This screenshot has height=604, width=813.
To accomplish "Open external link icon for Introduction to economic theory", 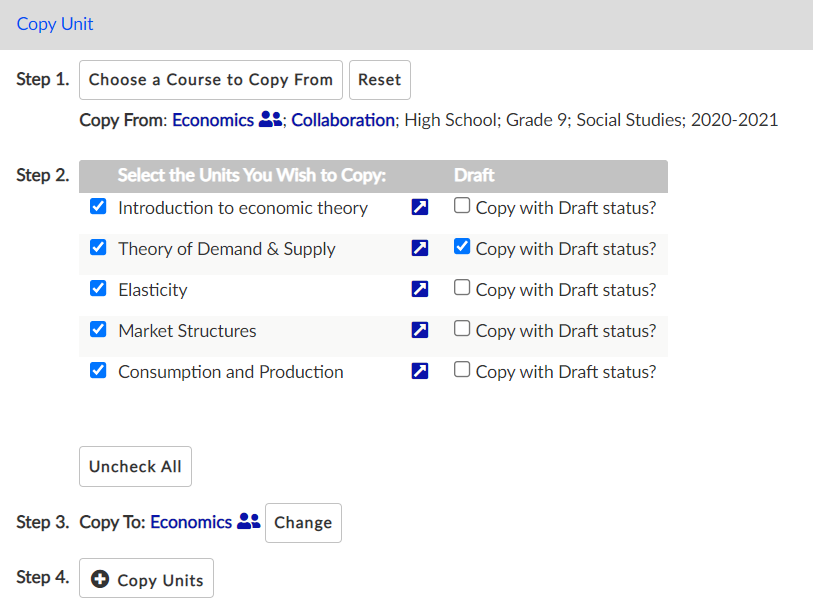I will click(x=419, y=207).
